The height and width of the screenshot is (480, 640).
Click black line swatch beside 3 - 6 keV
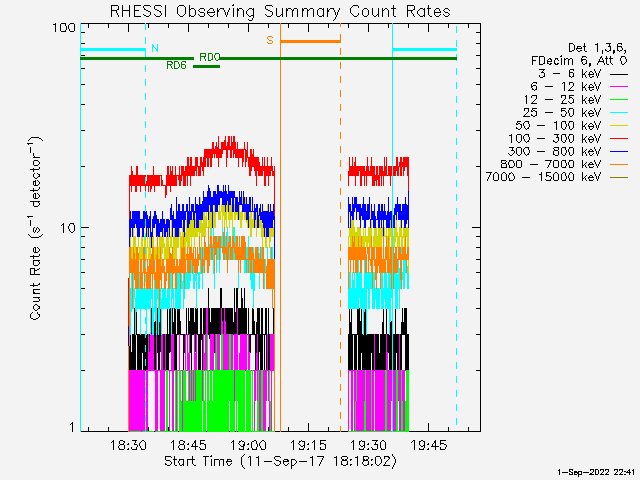[619, 74]
